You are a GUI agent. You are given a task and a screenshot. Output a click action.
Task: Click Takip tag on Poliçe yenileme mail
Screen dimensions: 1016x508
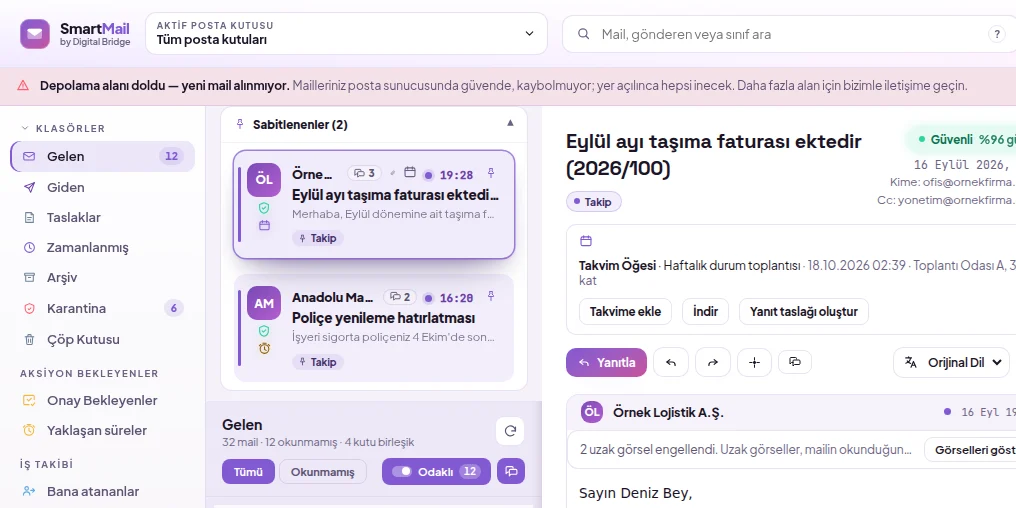[318, 362]
